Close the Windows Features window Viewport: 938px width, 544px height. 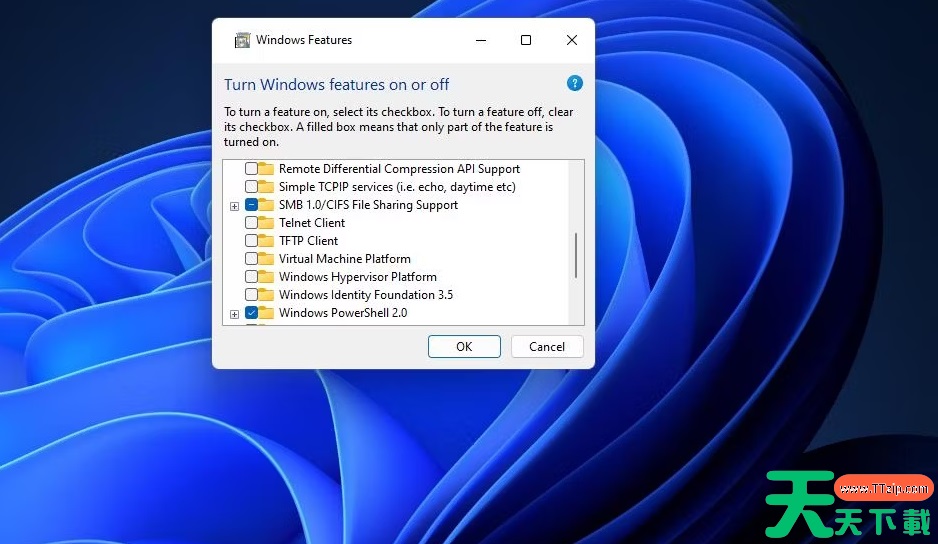pos(572,40)
